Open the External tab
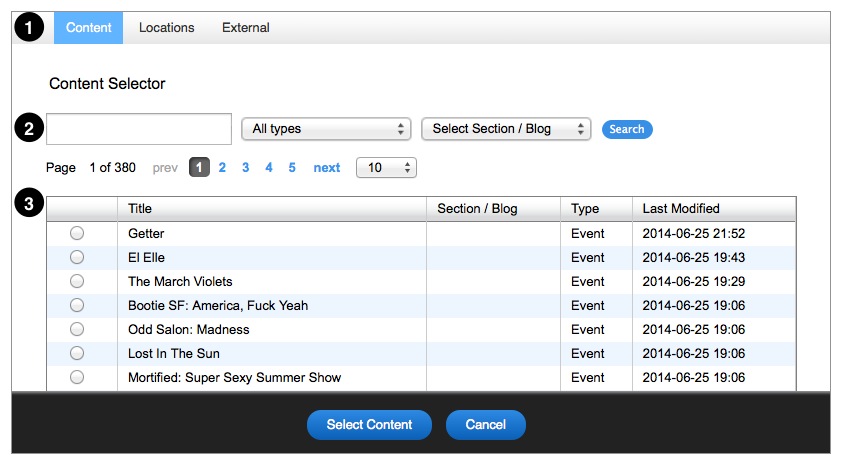 point(246,28)
